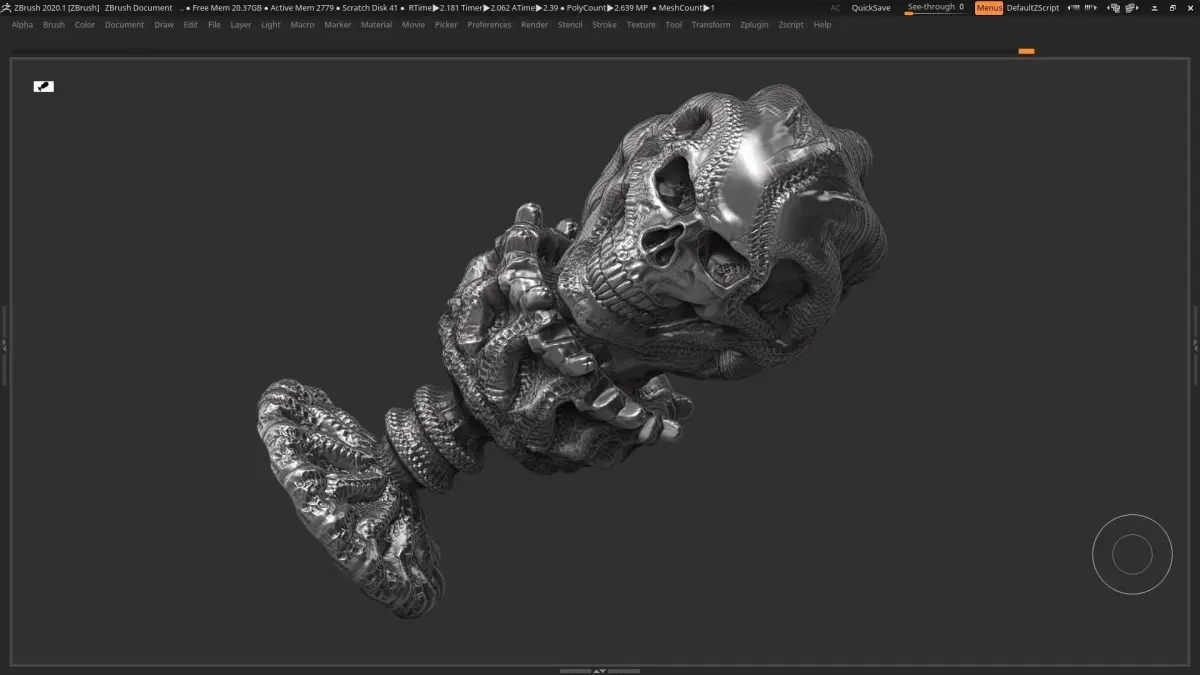Open the Document menu

tap(124, 25)
